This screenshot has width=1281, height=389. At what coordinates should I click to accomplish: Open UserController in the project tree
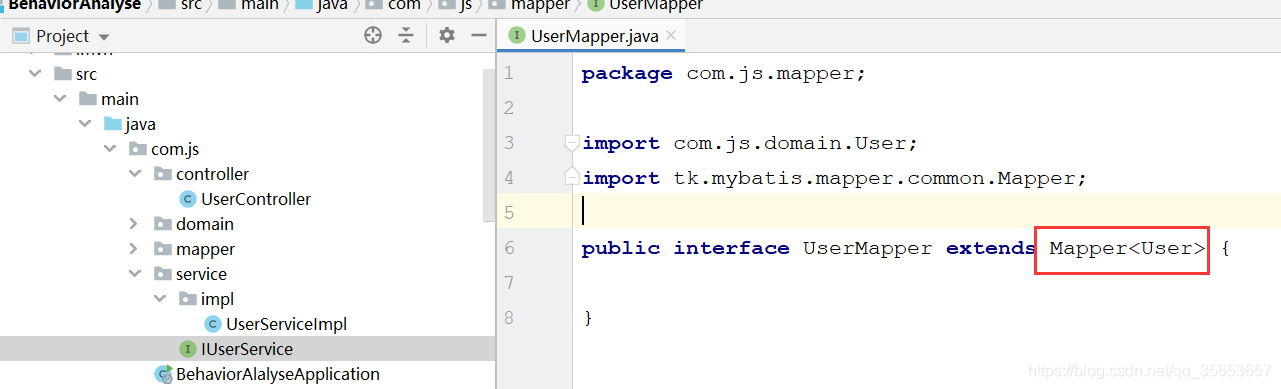(x=256, y=199)
